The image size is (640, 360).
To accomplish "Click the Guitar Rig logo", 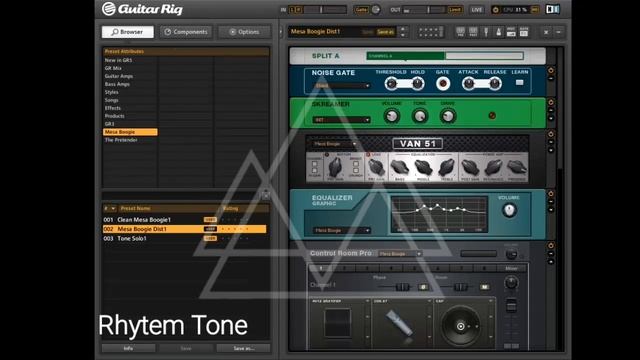I will coord(142,9).
